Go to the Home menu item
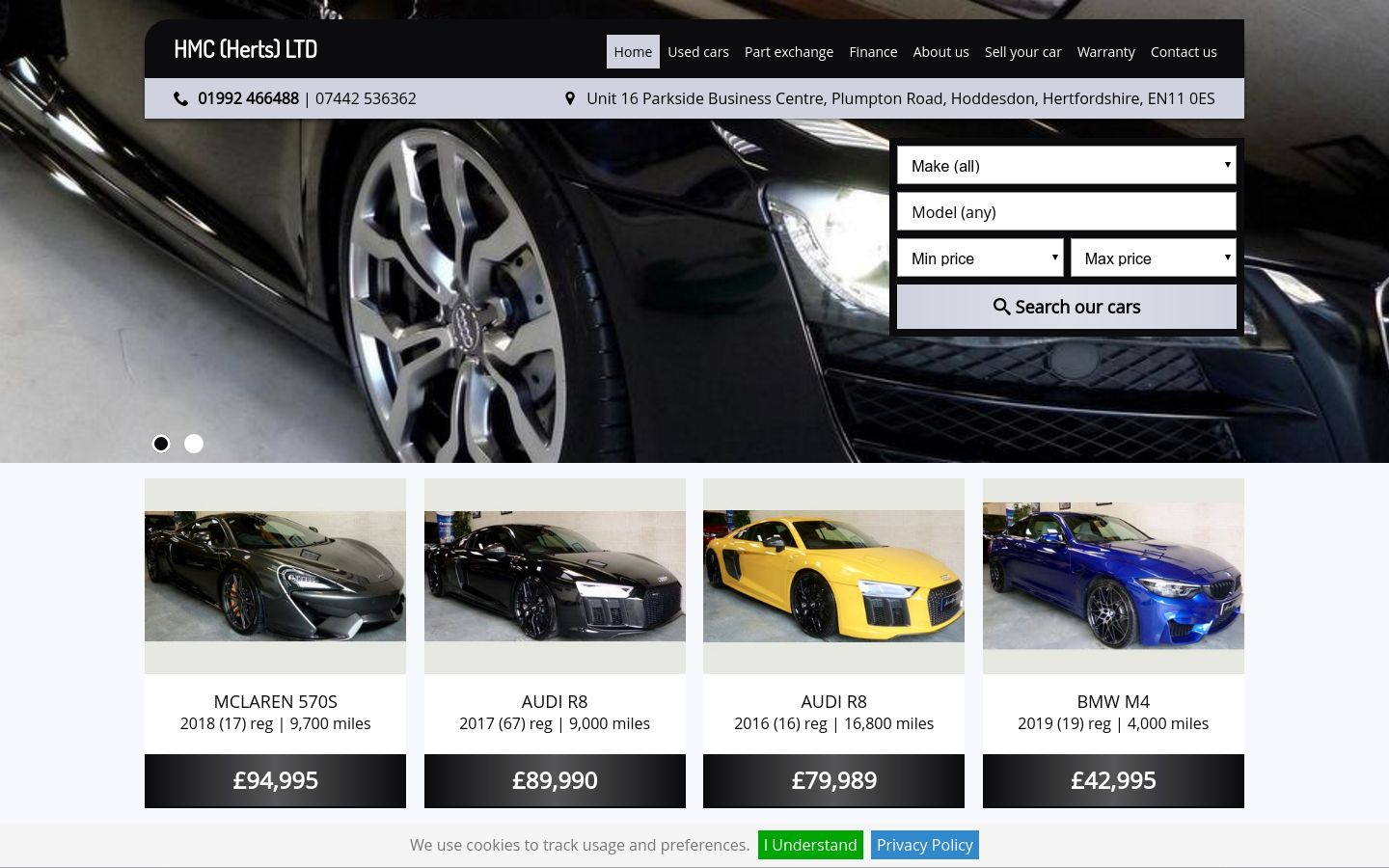This screenshot has width=1389, height=868. coord(633,52)
